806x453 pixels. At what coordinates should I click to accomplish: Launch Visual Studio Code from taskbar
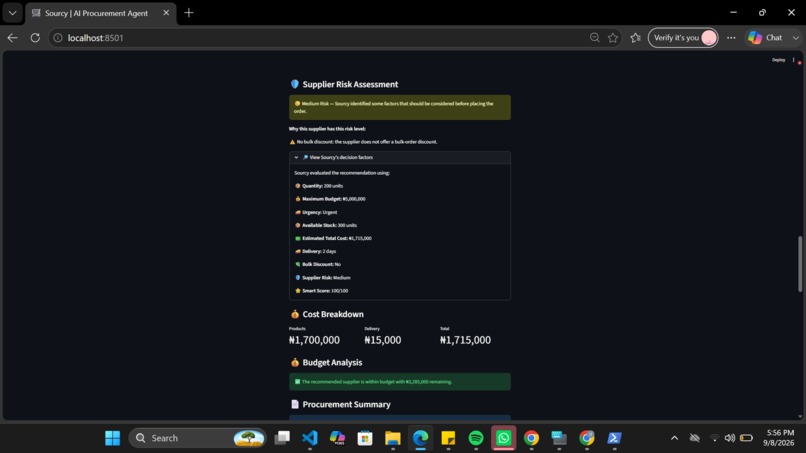pyautogui.click(x=309, y=438)
